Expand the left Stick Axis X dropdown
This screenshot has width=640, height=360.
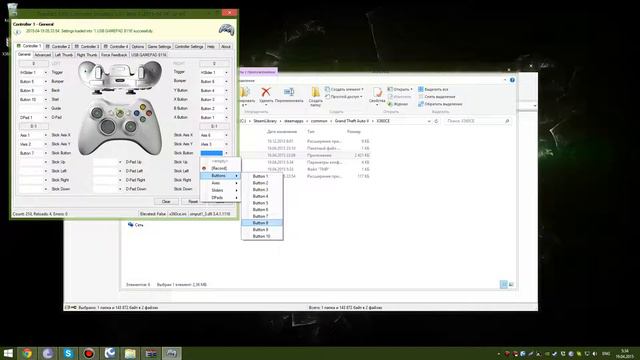(x=45, y=135)
